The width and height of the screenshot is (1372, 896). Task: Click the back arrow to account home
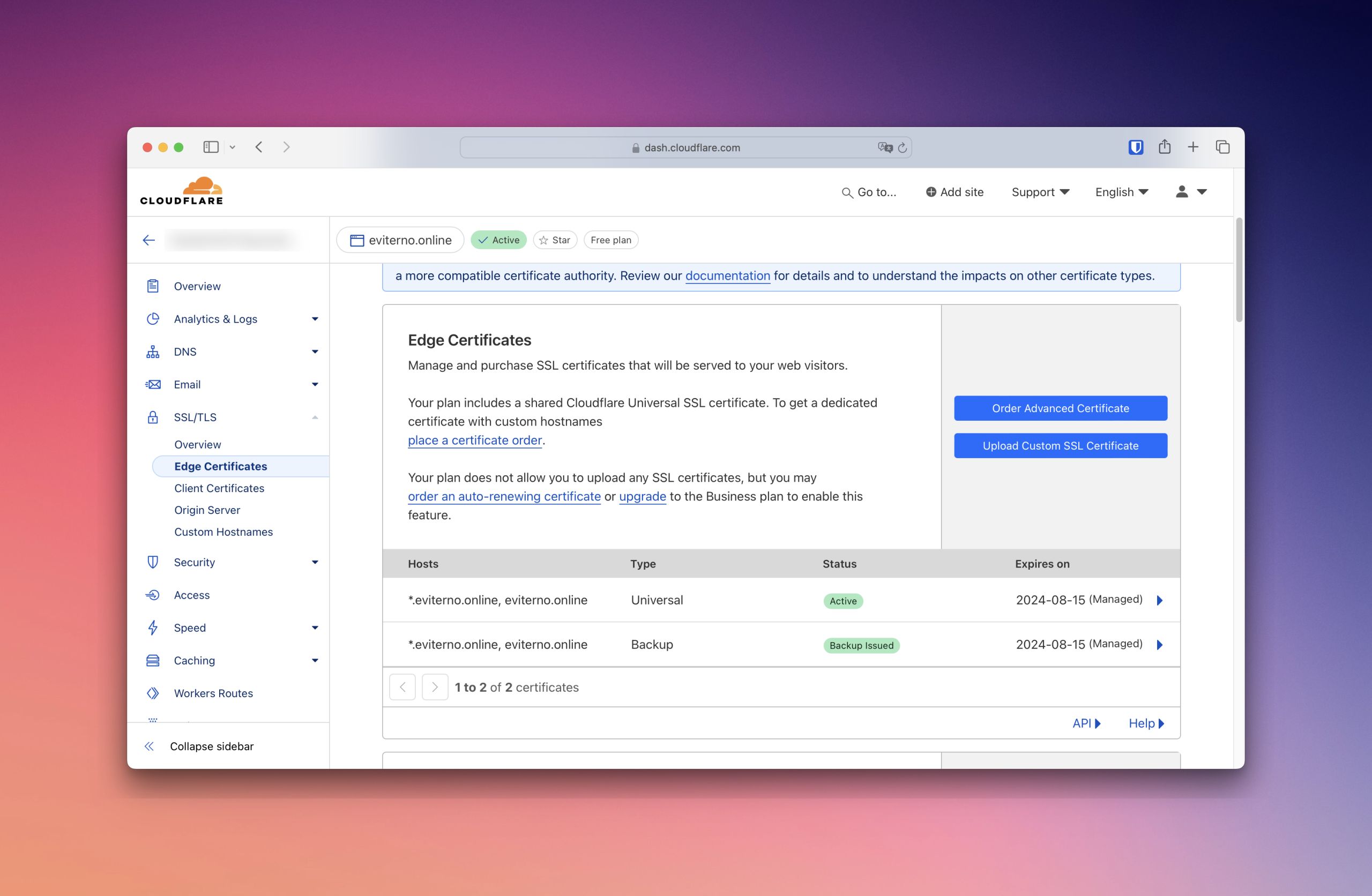149,240
